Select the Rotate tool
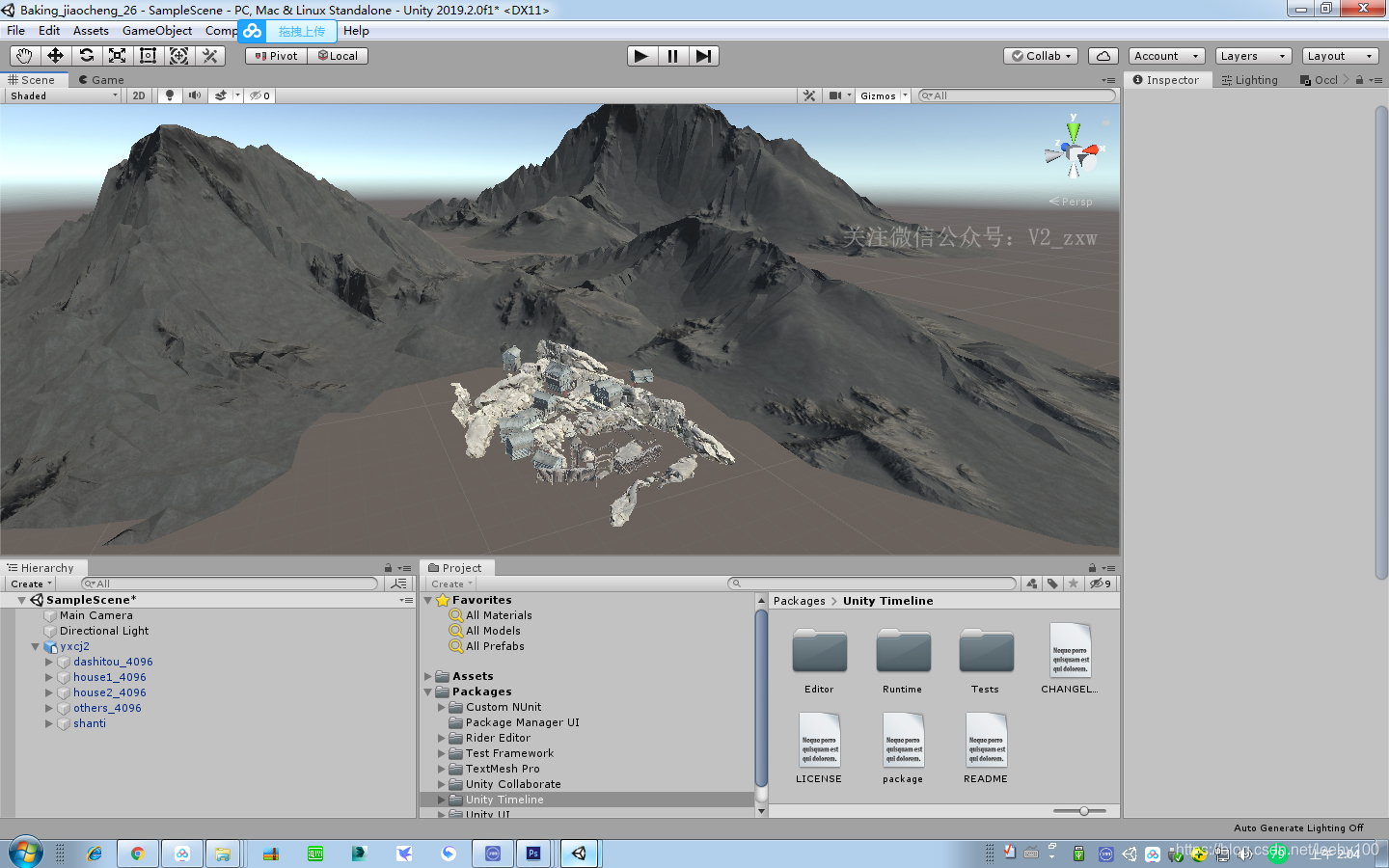1389x868 pixels. [86, 56]
